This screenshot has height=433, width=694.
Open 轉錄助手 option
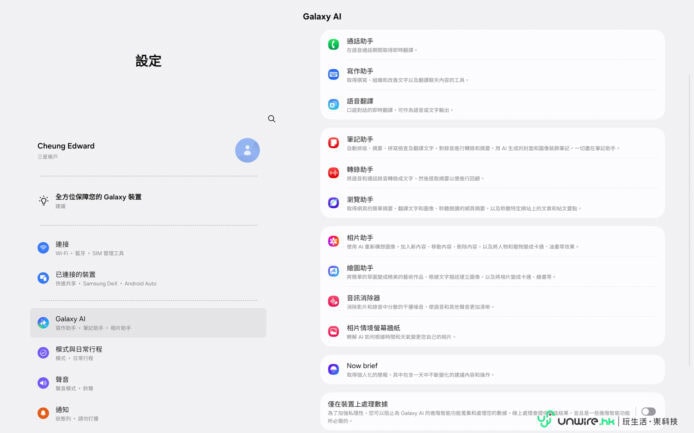point(493,173)
